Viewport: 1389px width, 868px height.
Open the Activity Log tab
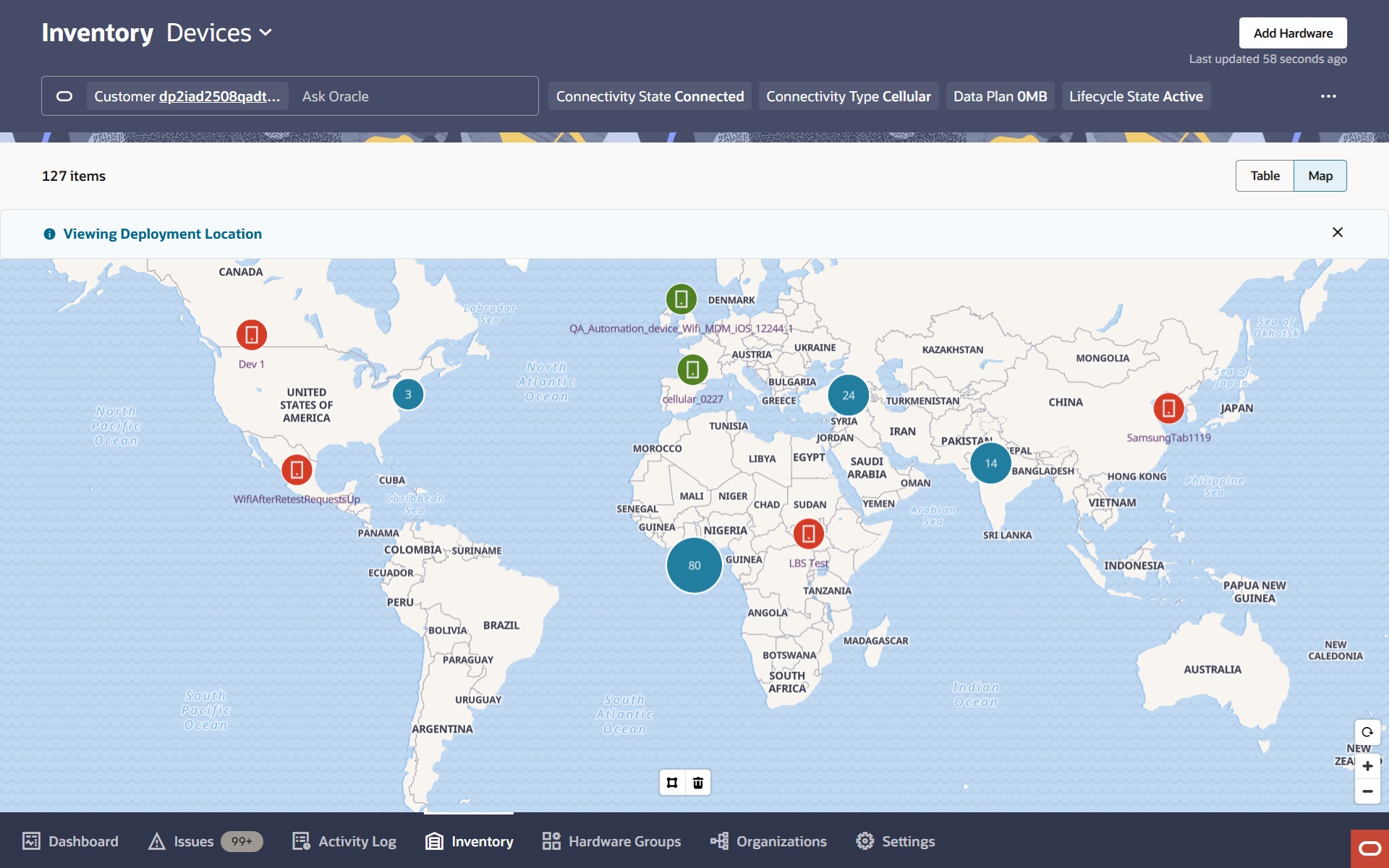click(x=344, y=841)
